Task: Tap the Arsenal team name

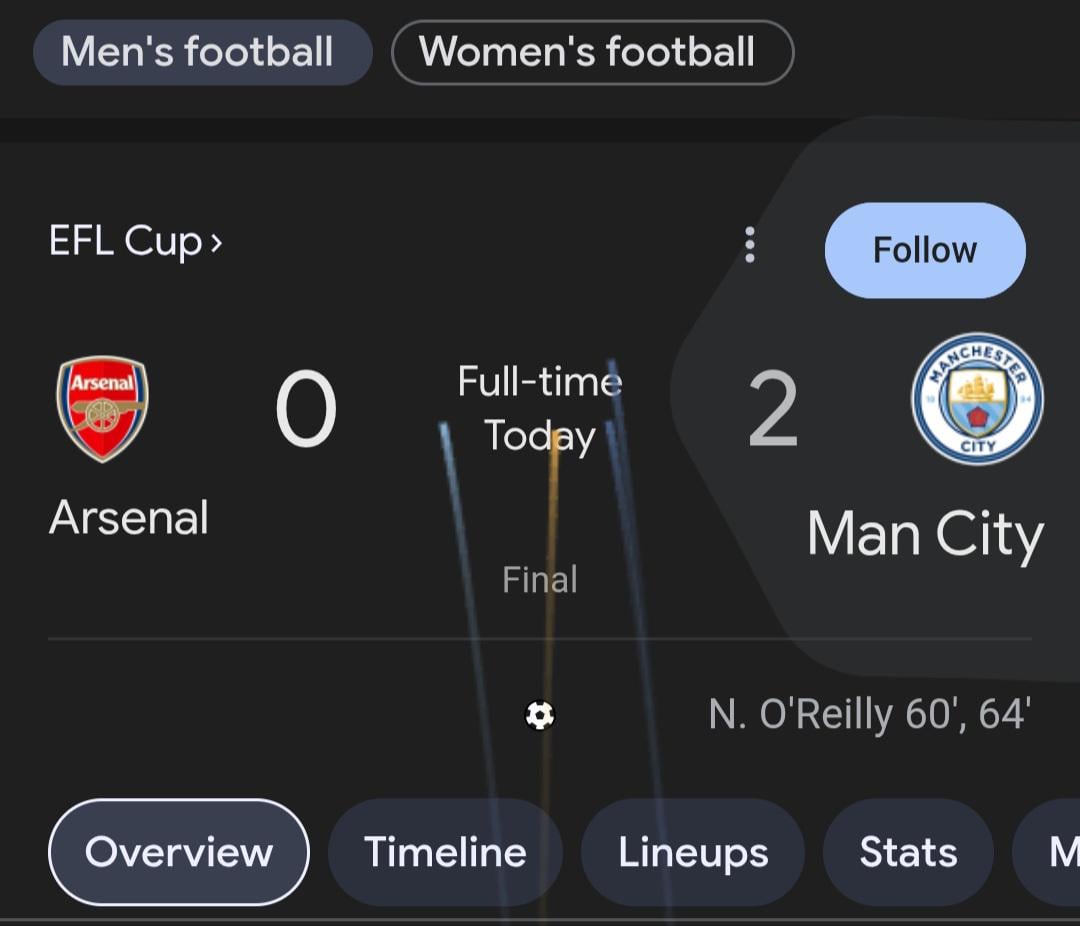Action: point(129,518)
